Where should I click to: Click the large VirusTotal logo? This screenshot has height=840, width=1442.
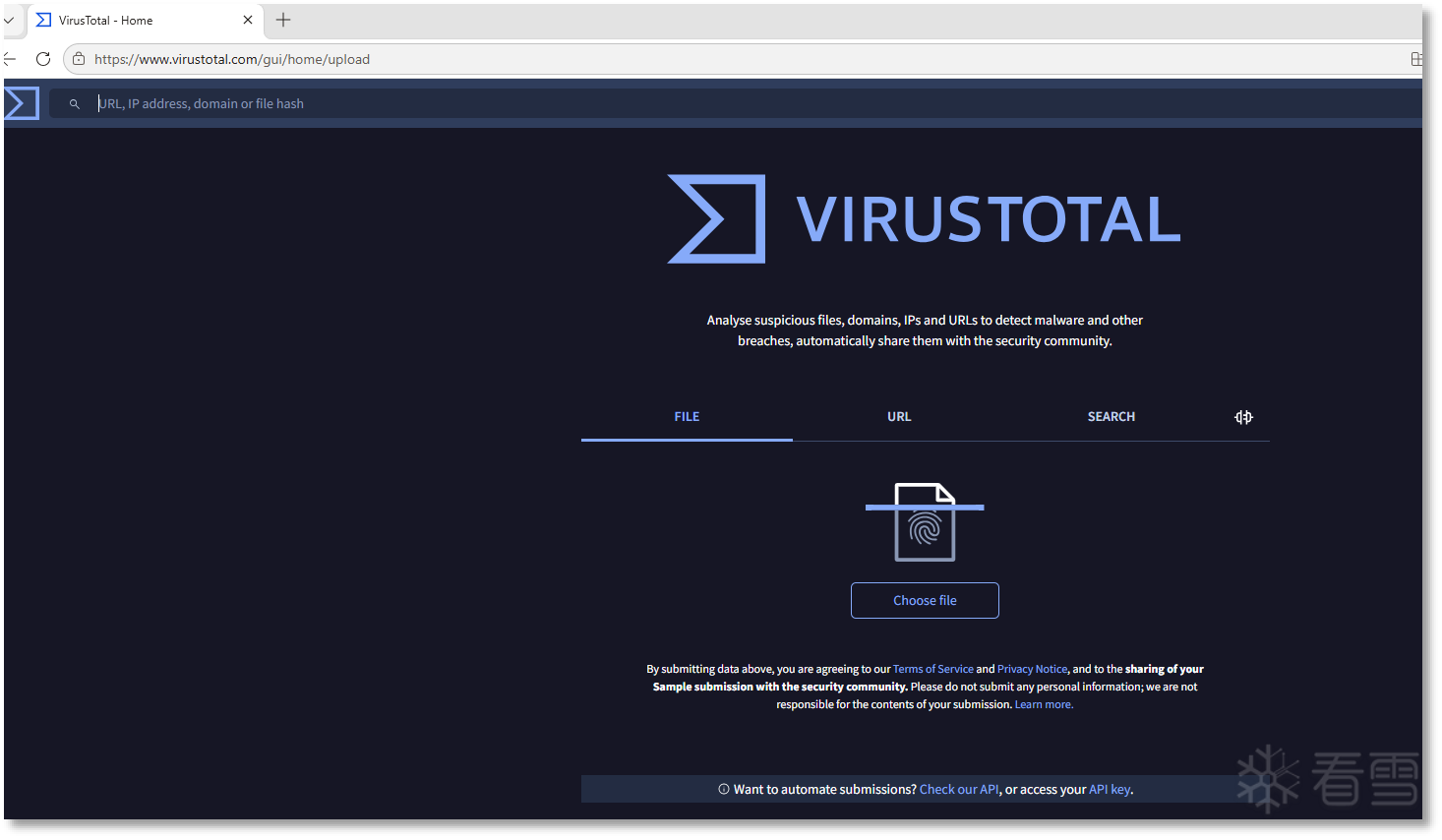pyautogui.click(x=924, y=218)
